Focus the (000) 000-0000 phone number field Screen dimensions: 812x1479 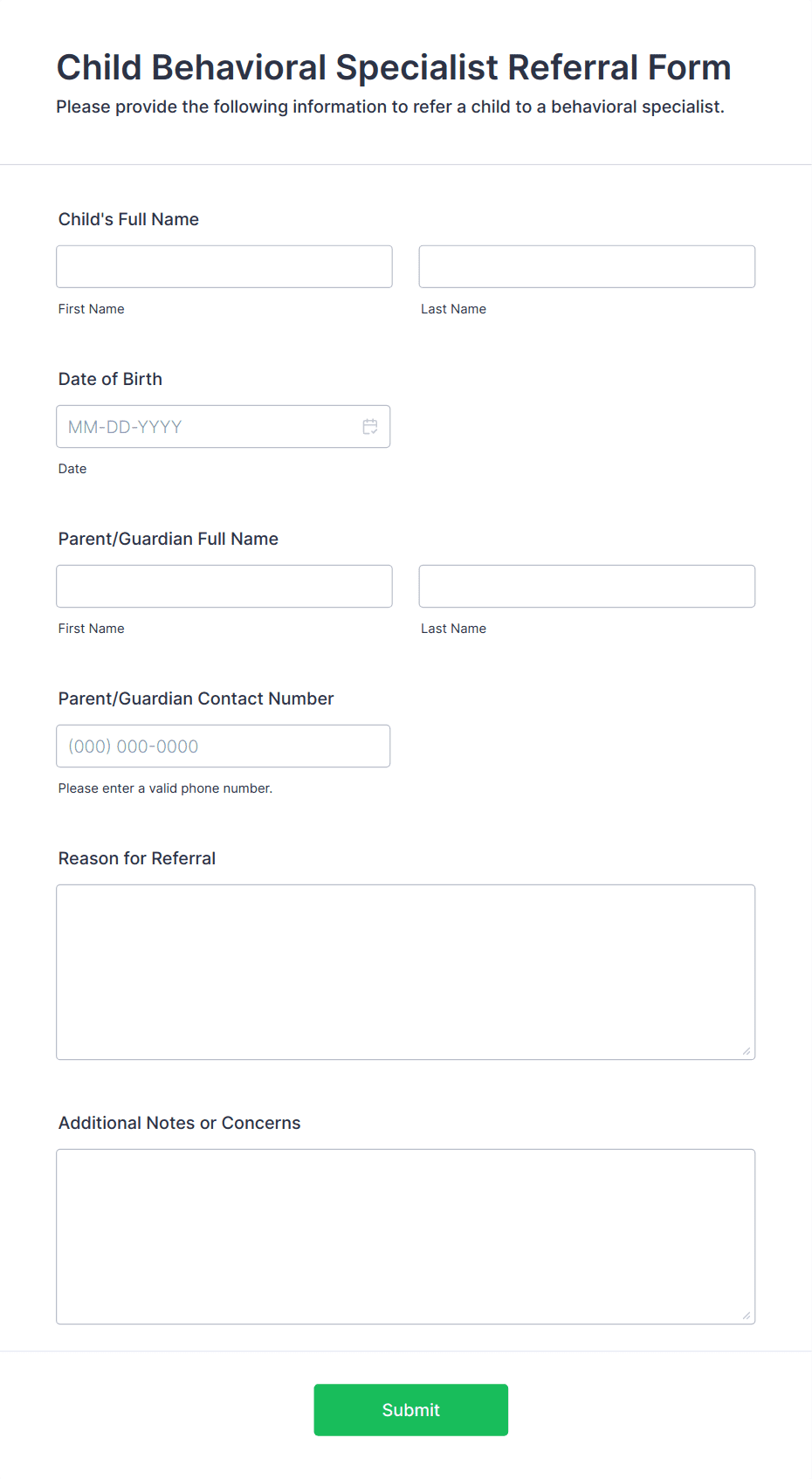[x=224, y=746]
